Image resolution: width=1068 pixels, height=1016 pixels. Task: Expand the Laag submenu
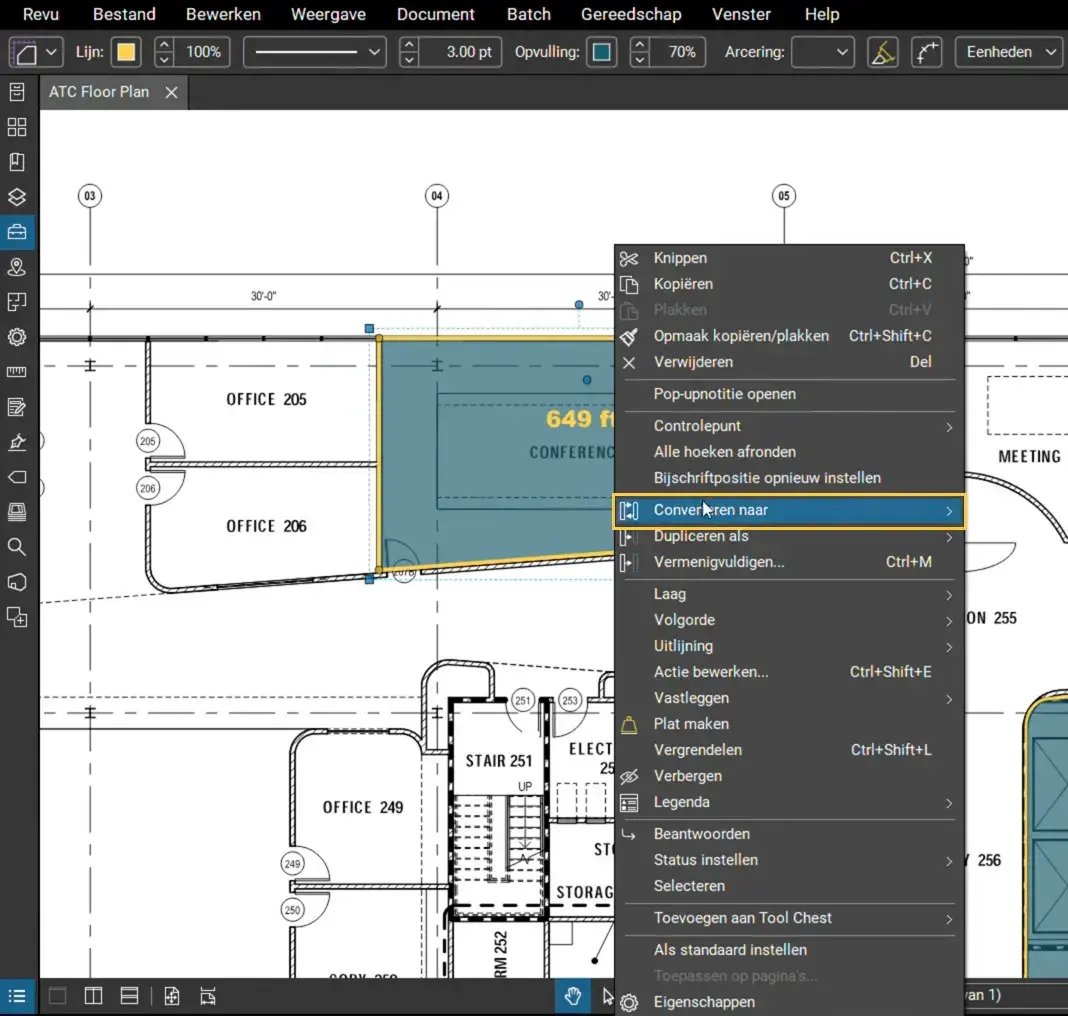[789, 594]
